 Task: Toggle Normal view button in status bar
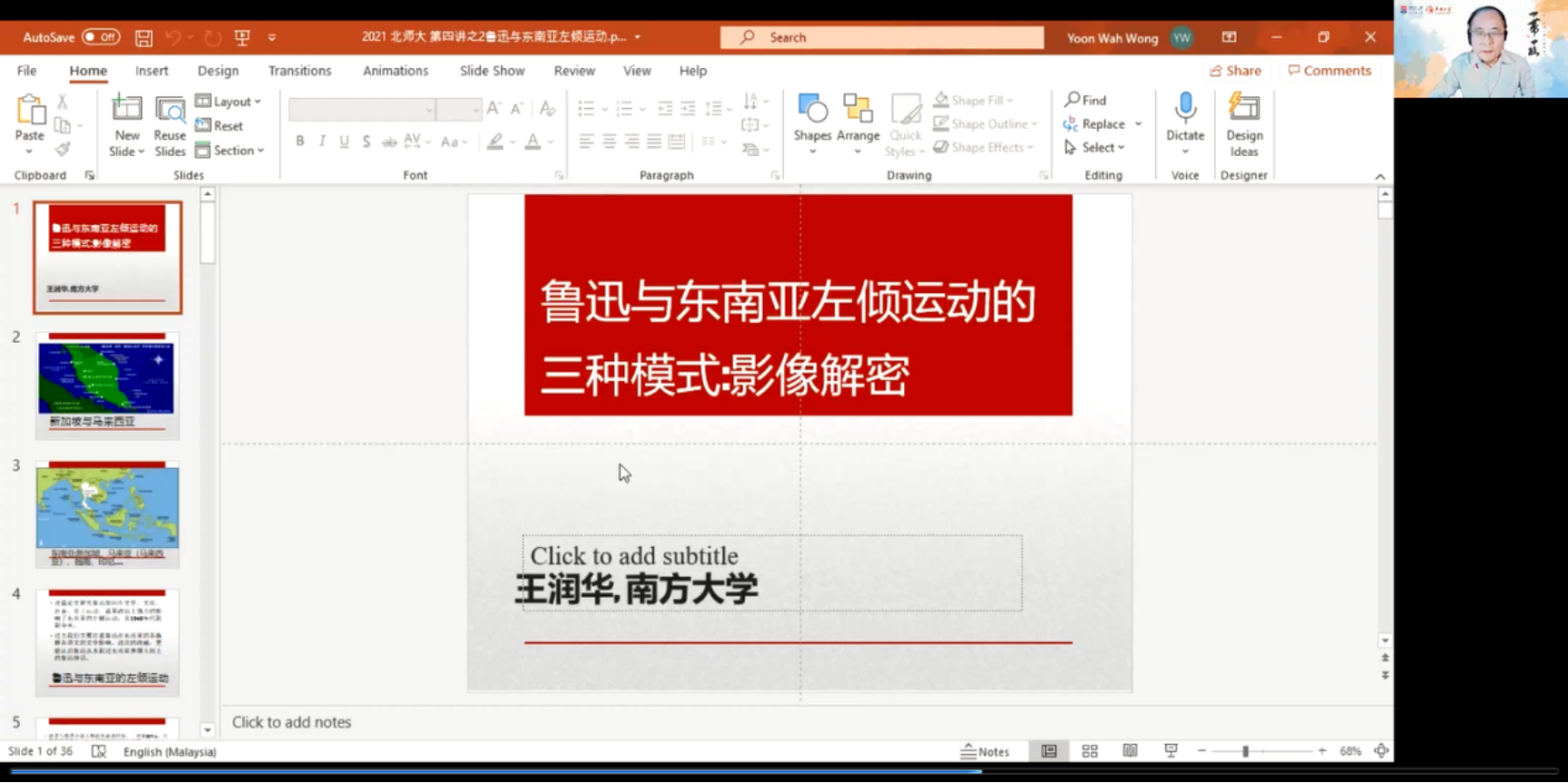pos(1049,751)
